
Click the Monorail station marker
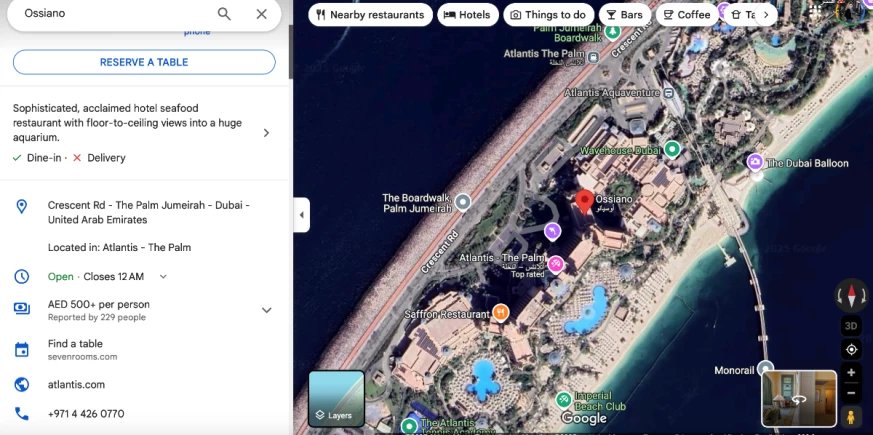pos(766,368)
